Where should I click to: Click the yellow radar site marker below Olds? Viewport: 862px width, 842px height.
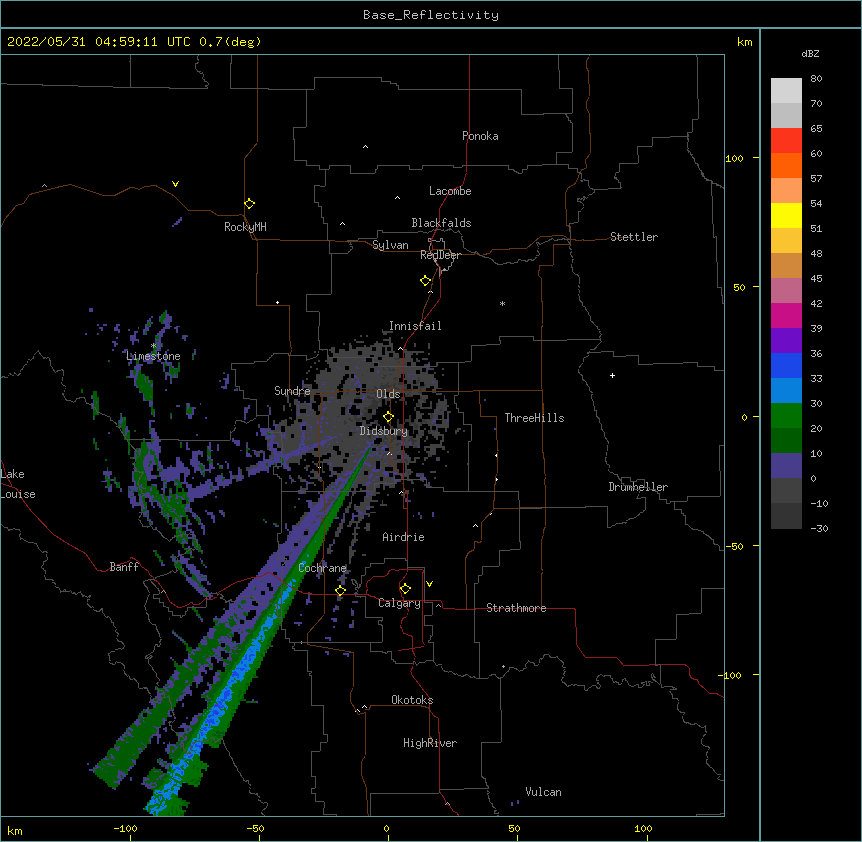pyautogui.click(x=388, y=417)
